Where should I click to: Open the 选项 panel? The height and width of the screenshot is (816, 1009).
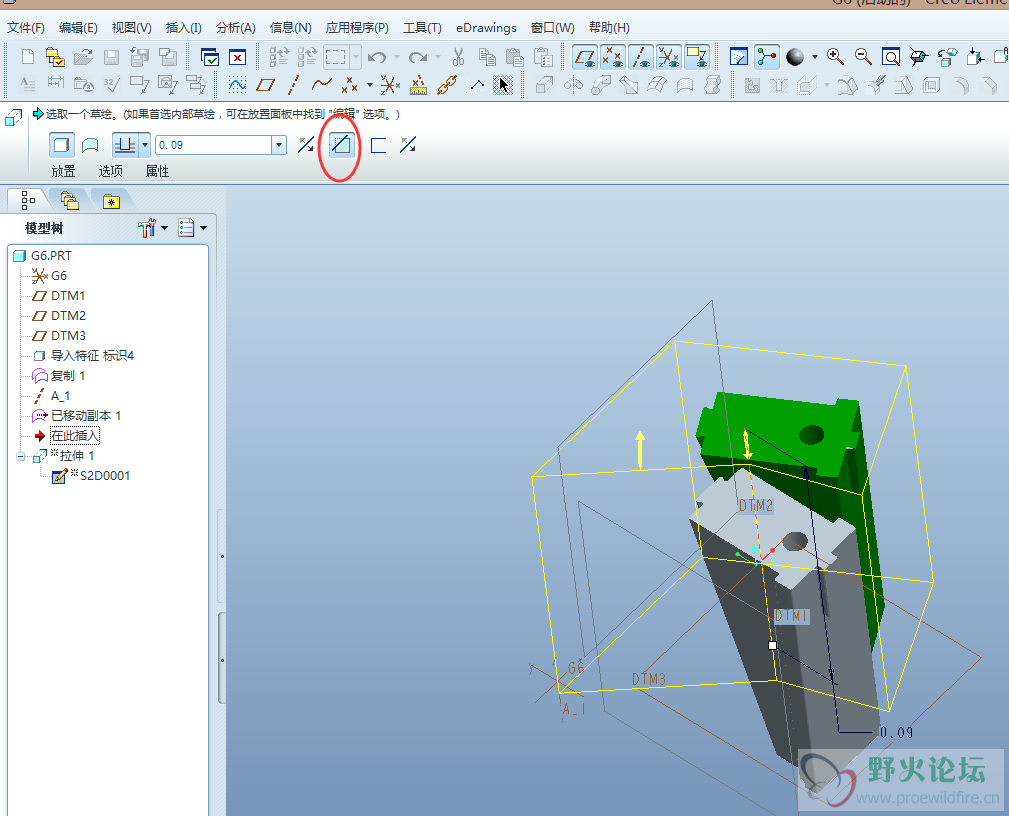point(110,171)
